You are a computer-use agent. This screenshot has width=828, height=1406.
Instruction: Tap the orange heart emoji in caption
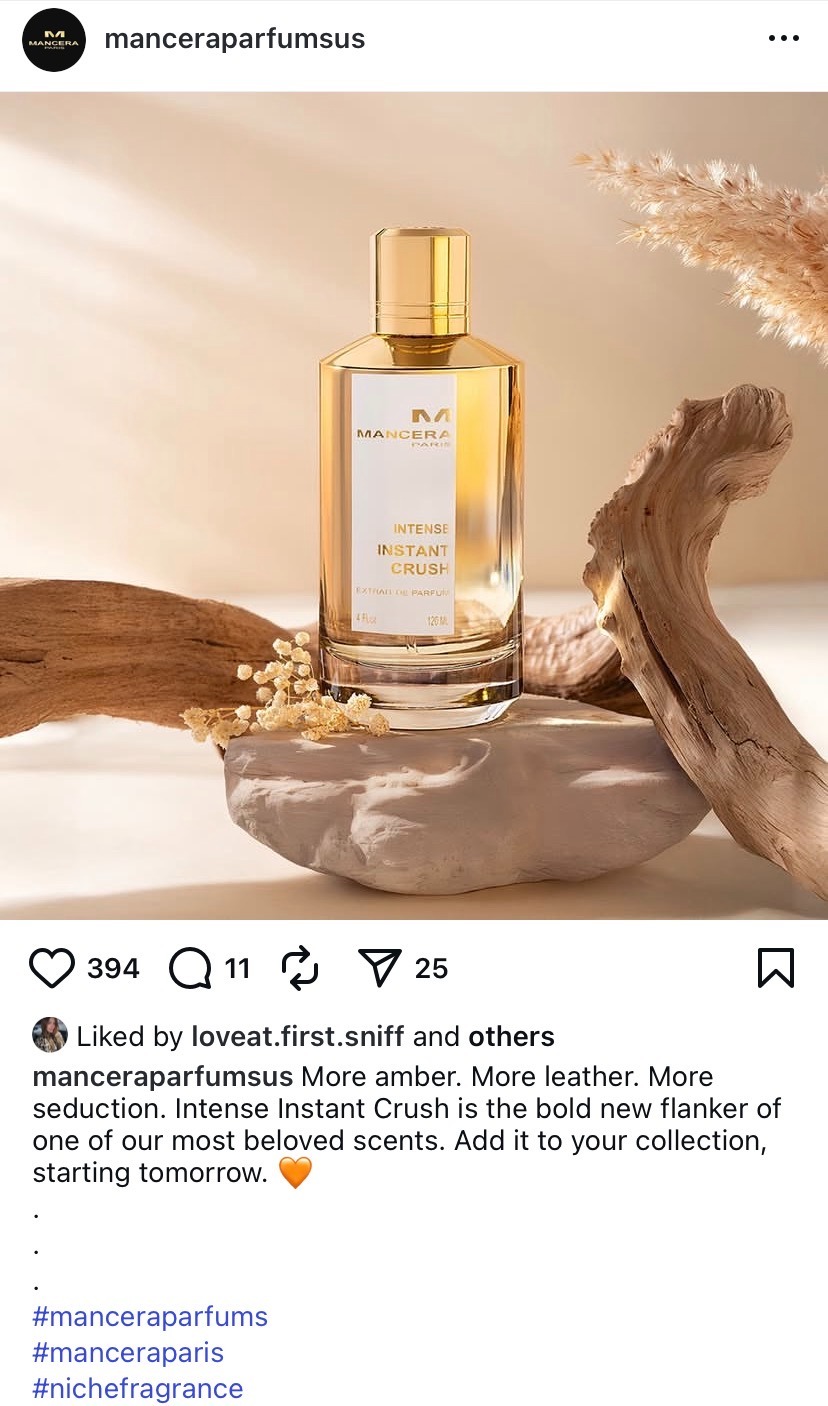295,1172
